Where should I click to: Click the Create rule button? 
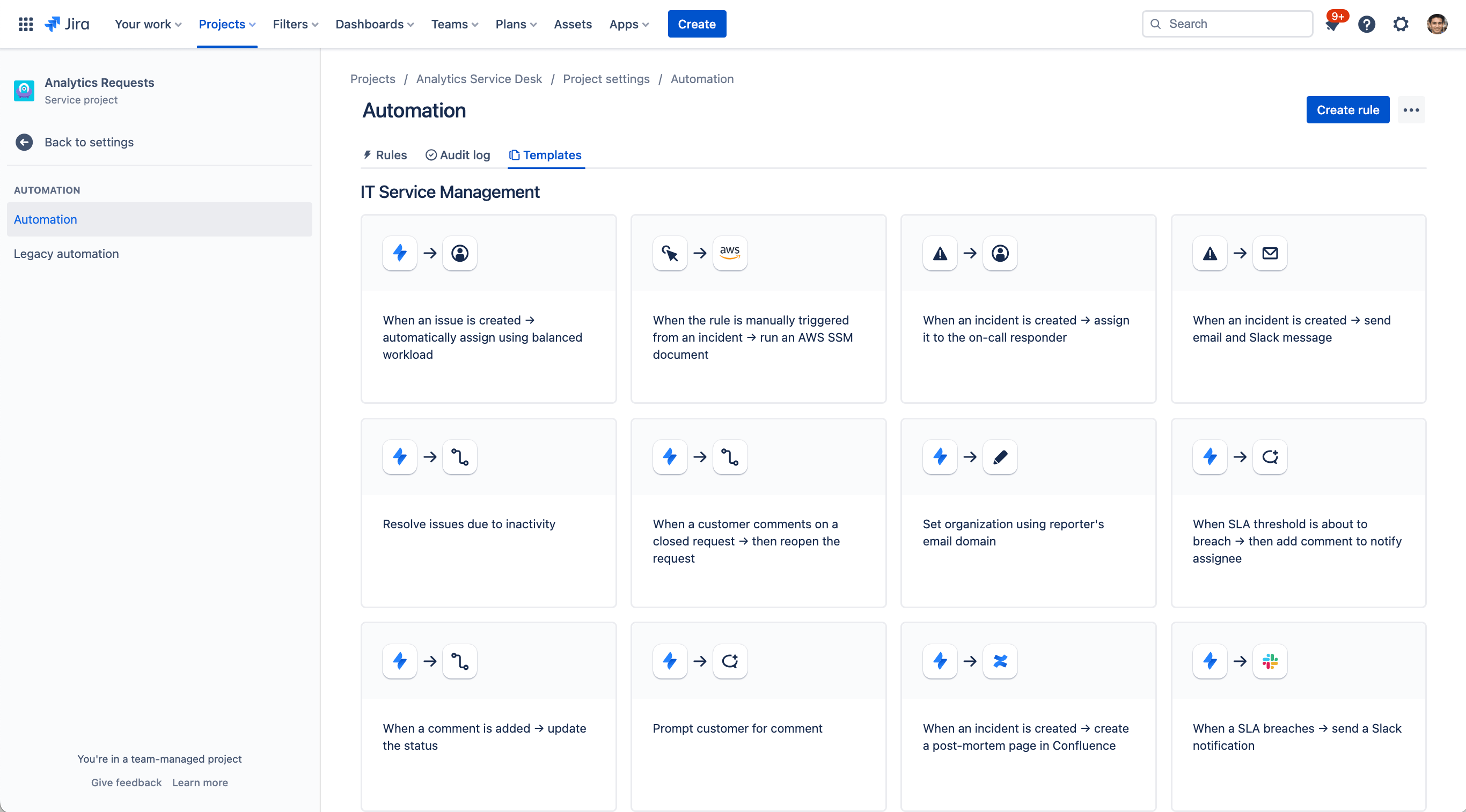(x=1348, y=110)
